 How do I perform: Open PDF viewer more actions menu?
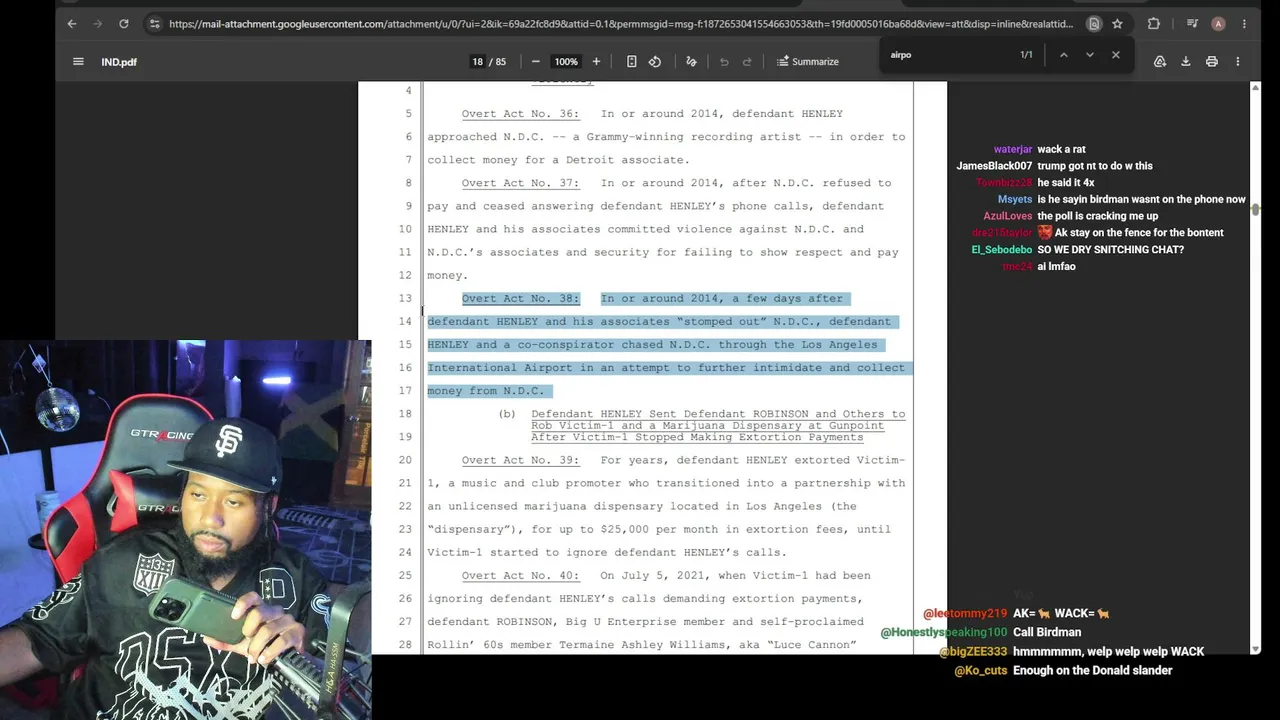click(x=1238, y=62)
